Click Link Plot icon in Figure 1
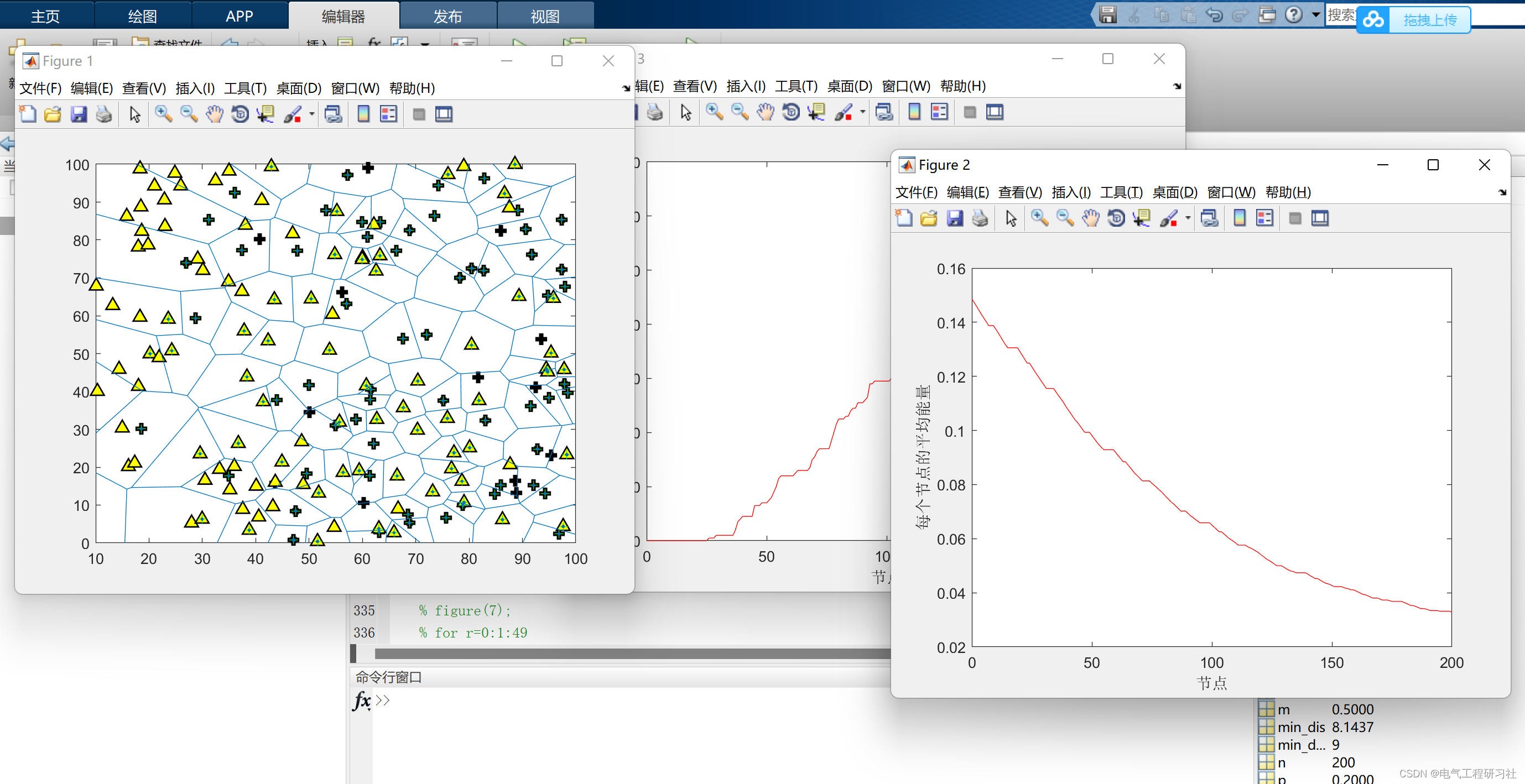 tap(334, 113)
